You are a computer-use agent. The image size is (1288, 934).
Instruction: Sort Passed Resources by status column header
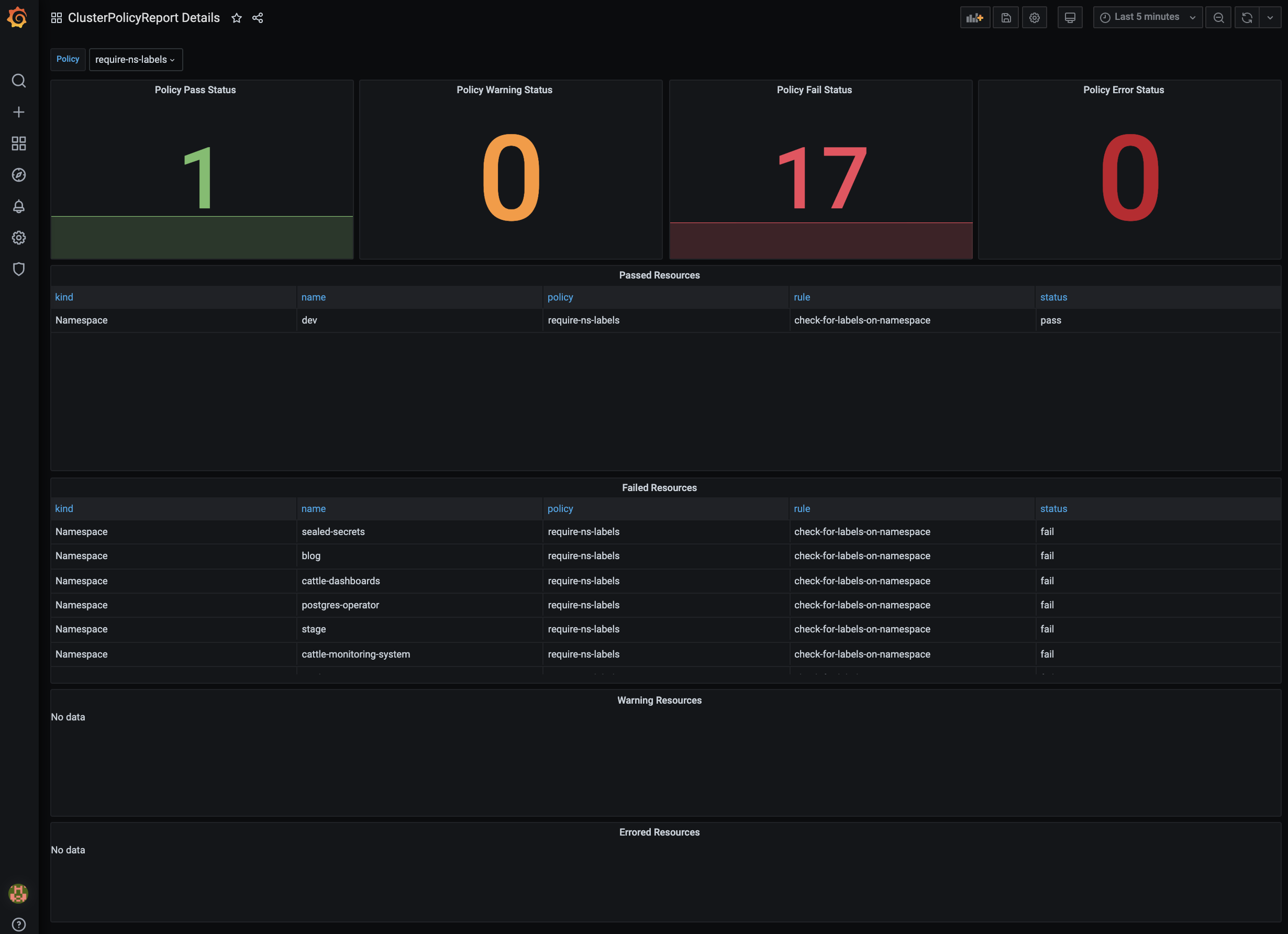[1053, 297]
